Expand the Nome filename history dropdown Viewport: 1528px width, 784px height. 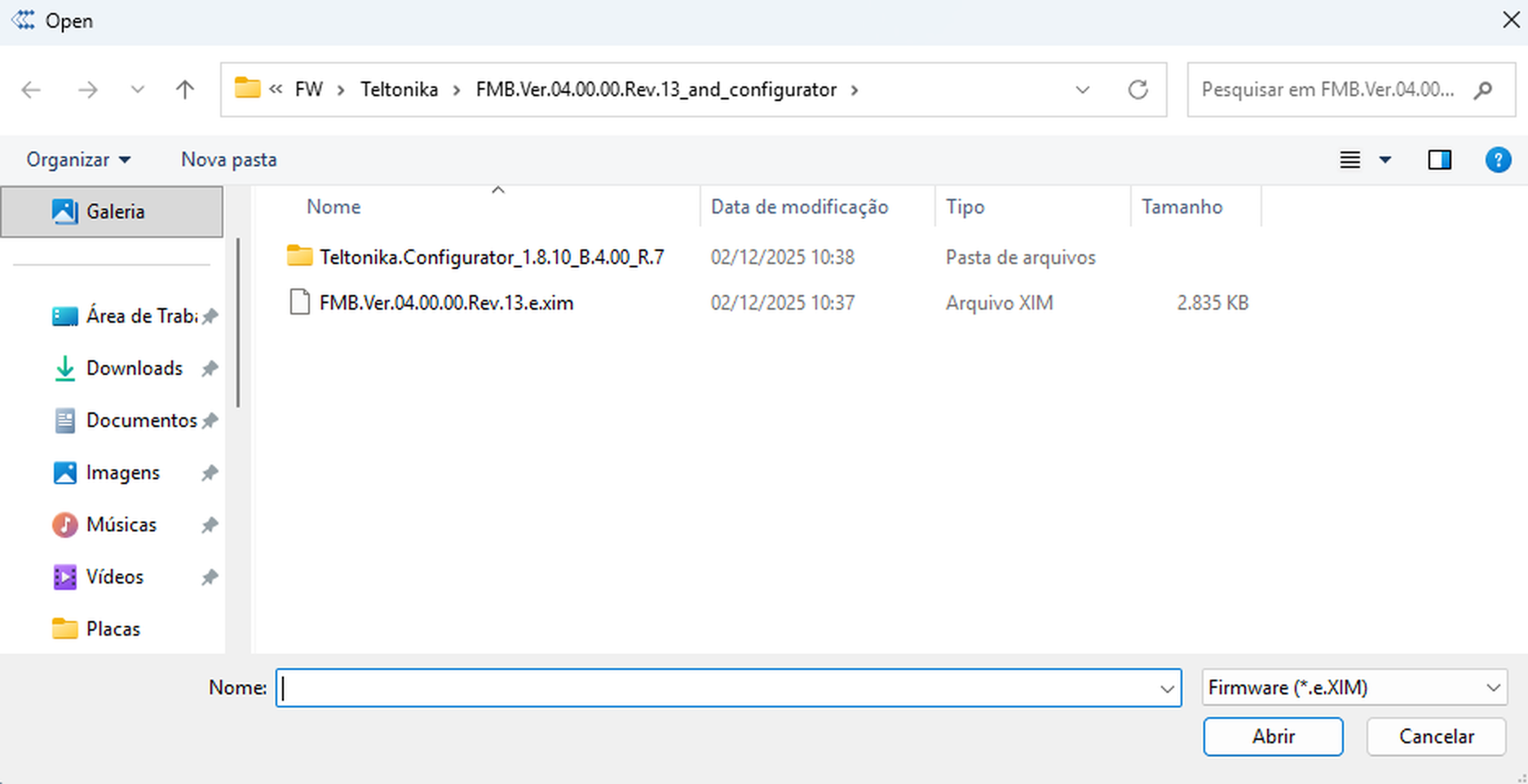(x=1167, y=689)
